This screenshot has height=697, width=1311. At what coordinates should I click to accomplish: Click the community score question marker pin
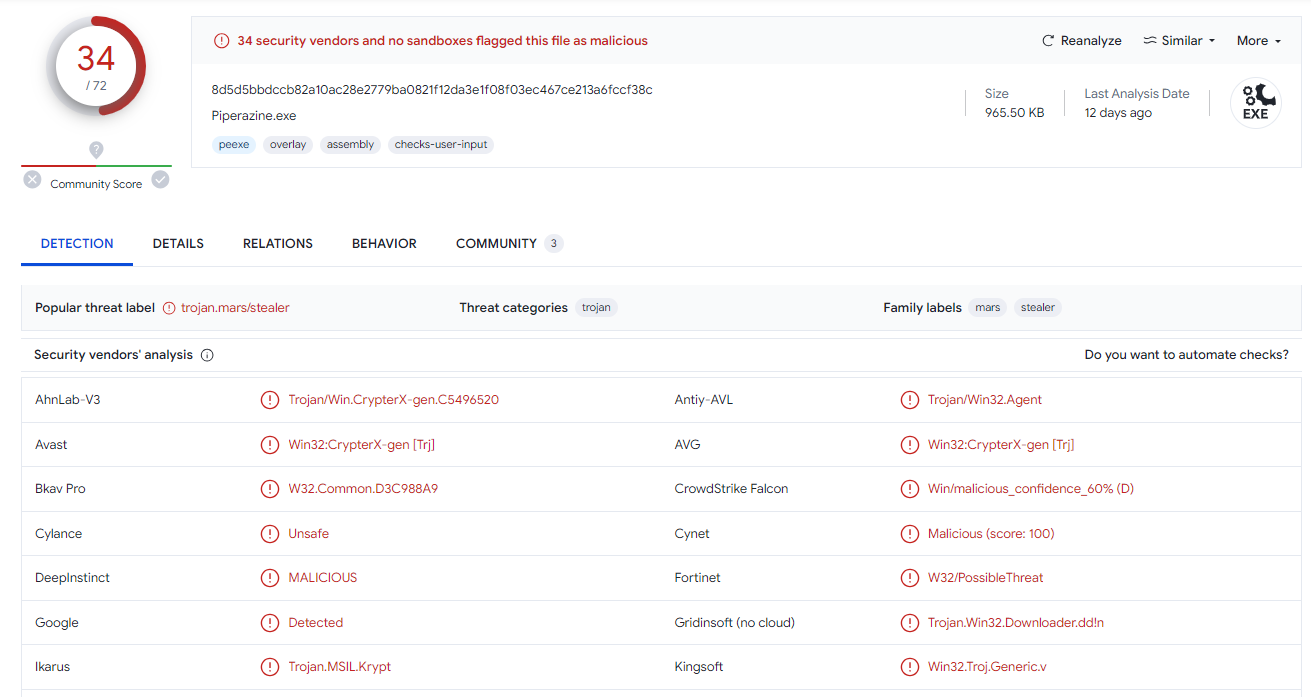(x=96, y=150)
